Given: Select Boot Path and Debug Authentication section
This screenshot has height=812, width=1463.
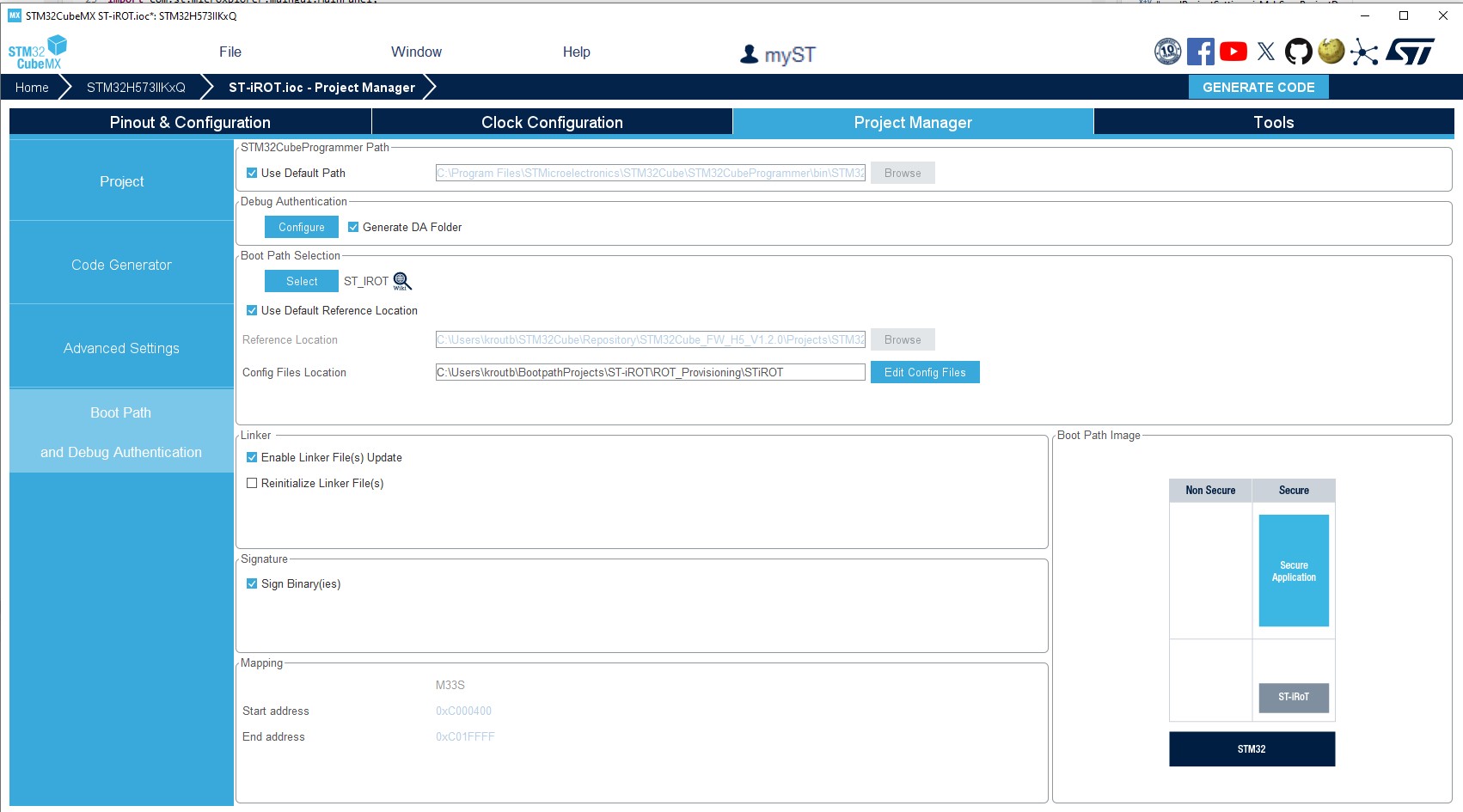Looking at the screenshot, I should click(121, 431).
